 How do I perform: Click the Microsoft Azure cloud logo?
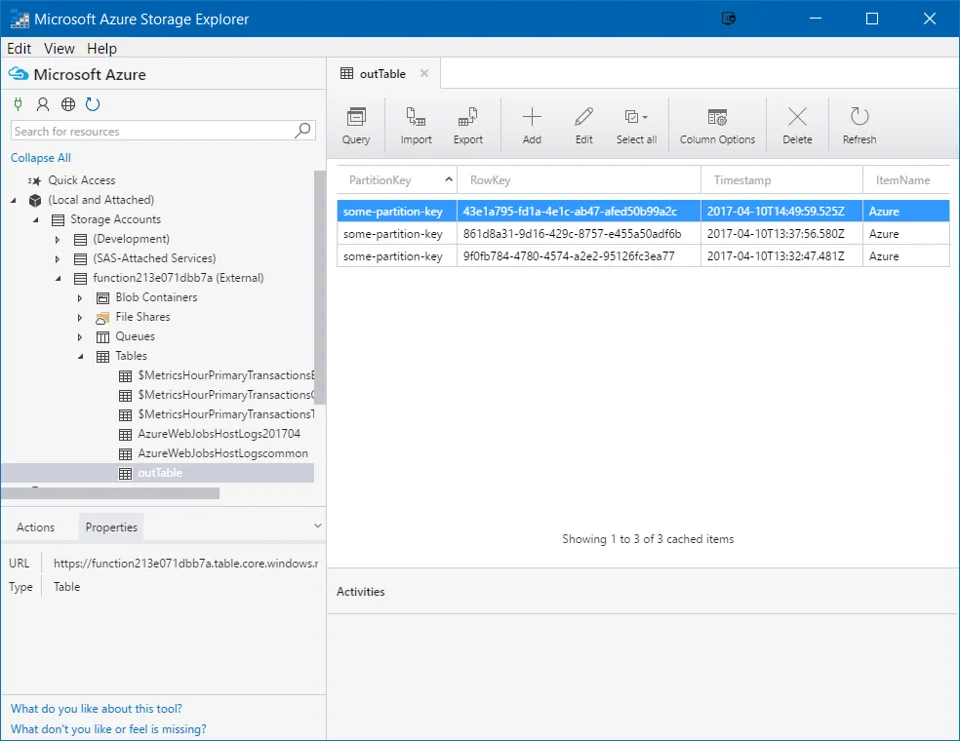pos(18,74)
